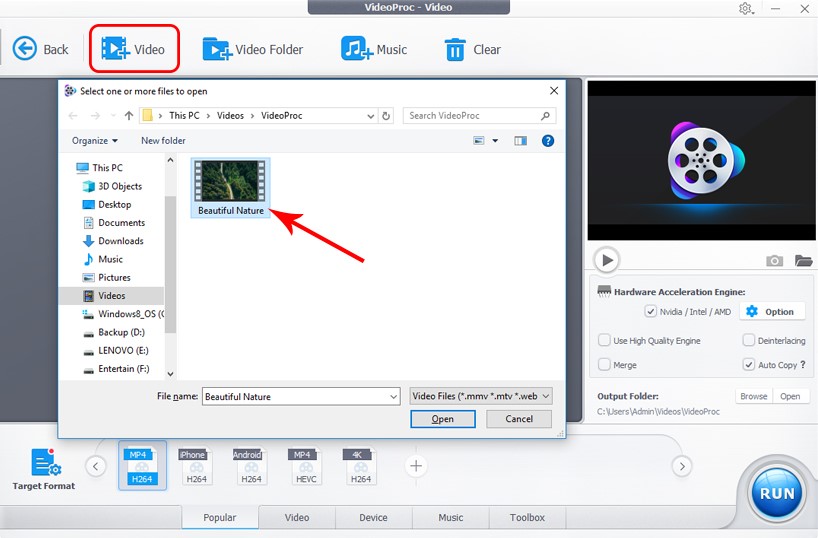This screenshot has width=818, height=538.
Task: Choose the MP4 HEVC format preset
Action: pos(306,466)
